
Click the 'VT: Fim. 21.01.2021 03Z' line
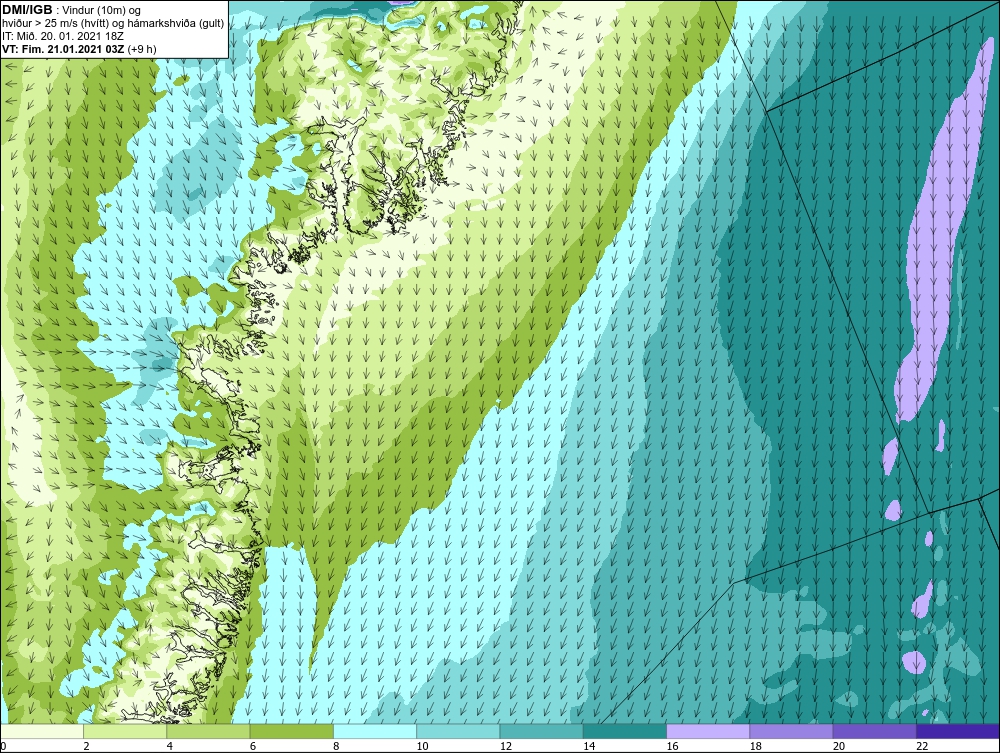(64, 48)
